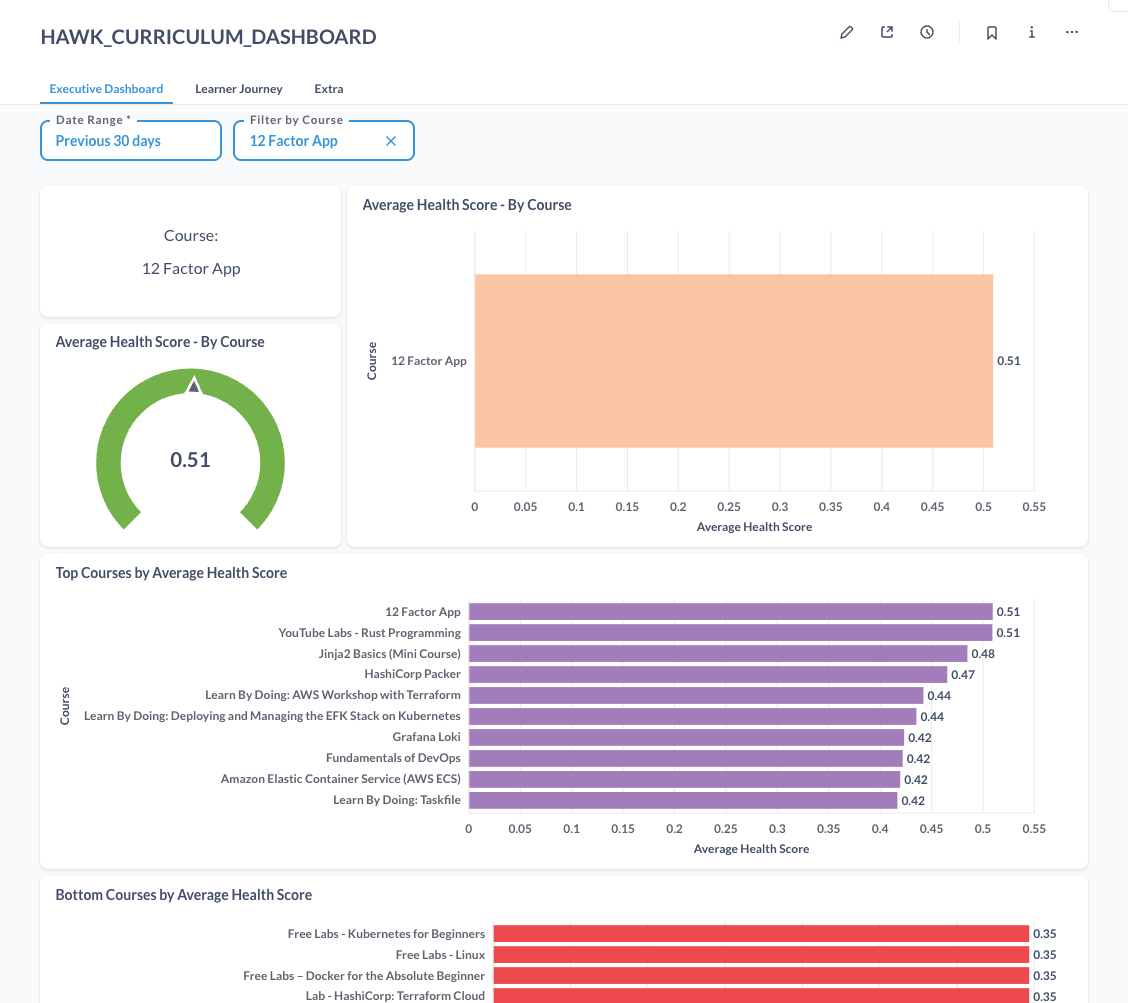Click the red Free Labs - Linux bar
The image size is (1128, 1003).
pyautogui.click(x=761, y=955)
